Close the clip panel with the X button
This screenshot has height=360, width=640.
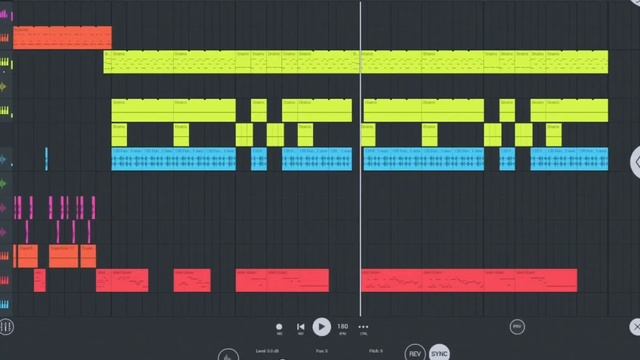coord(635,327)
